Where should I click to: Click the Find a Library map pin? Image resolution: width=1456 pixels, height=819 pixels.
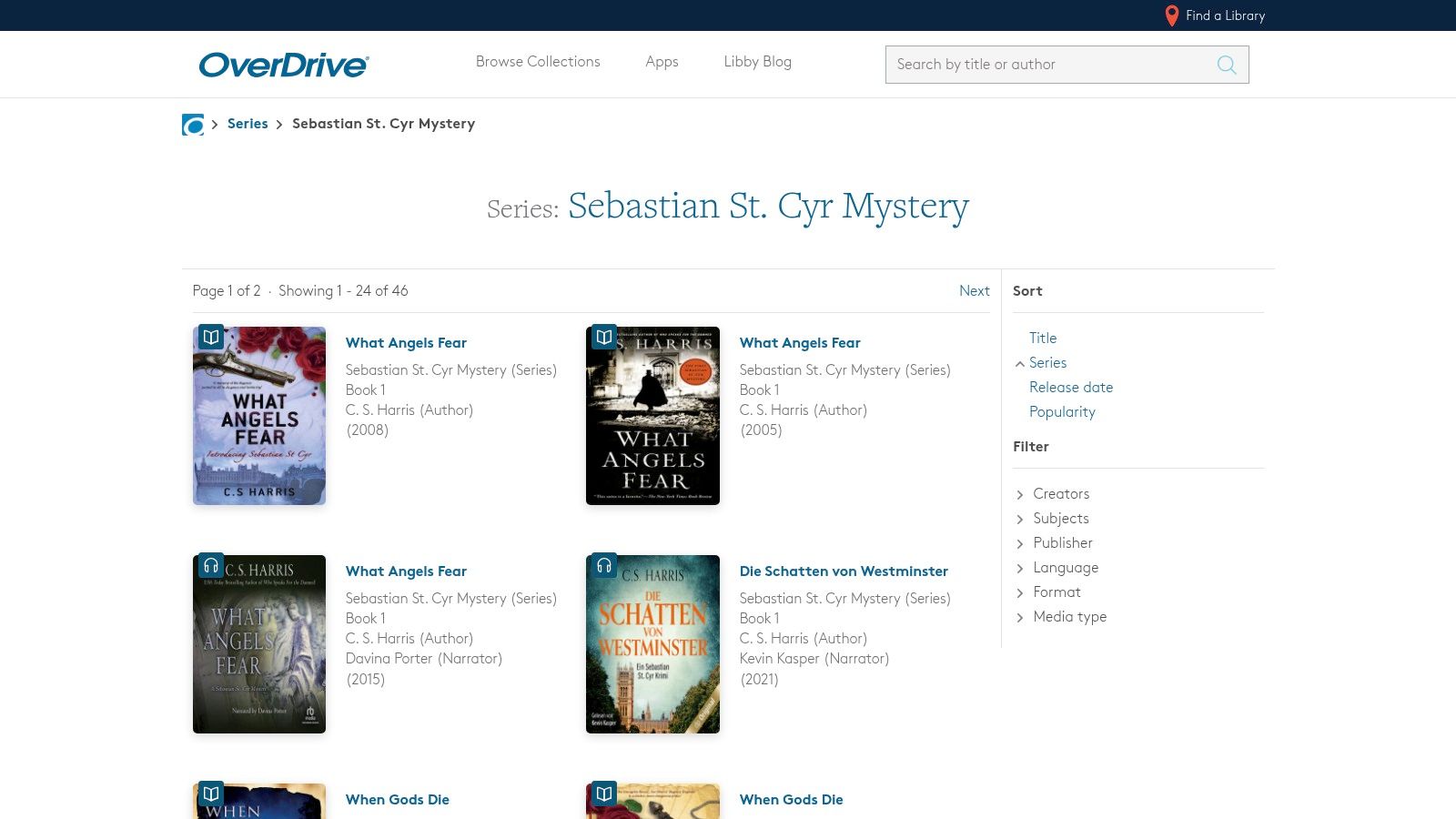click(1172, 15)
